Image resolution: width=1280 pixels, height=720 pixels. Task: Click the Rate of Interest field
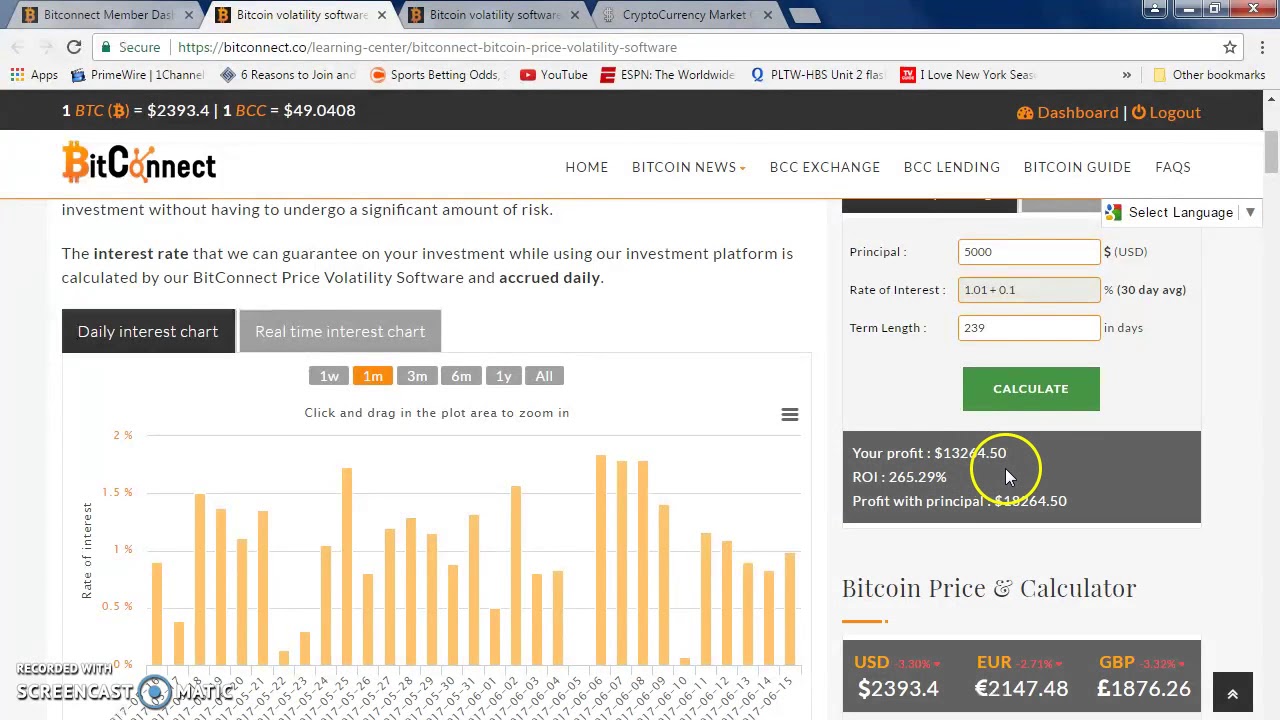1029,290
